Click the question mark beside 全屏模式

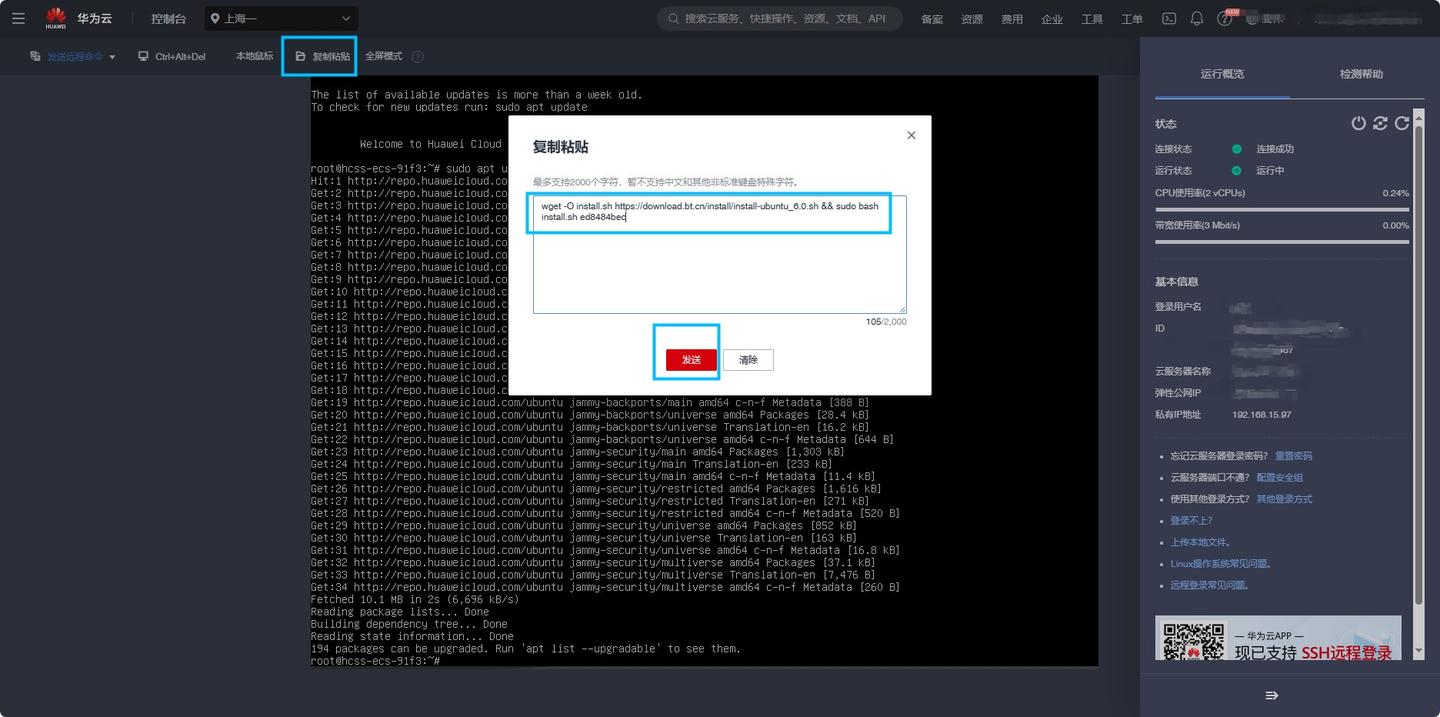(417, 57)
